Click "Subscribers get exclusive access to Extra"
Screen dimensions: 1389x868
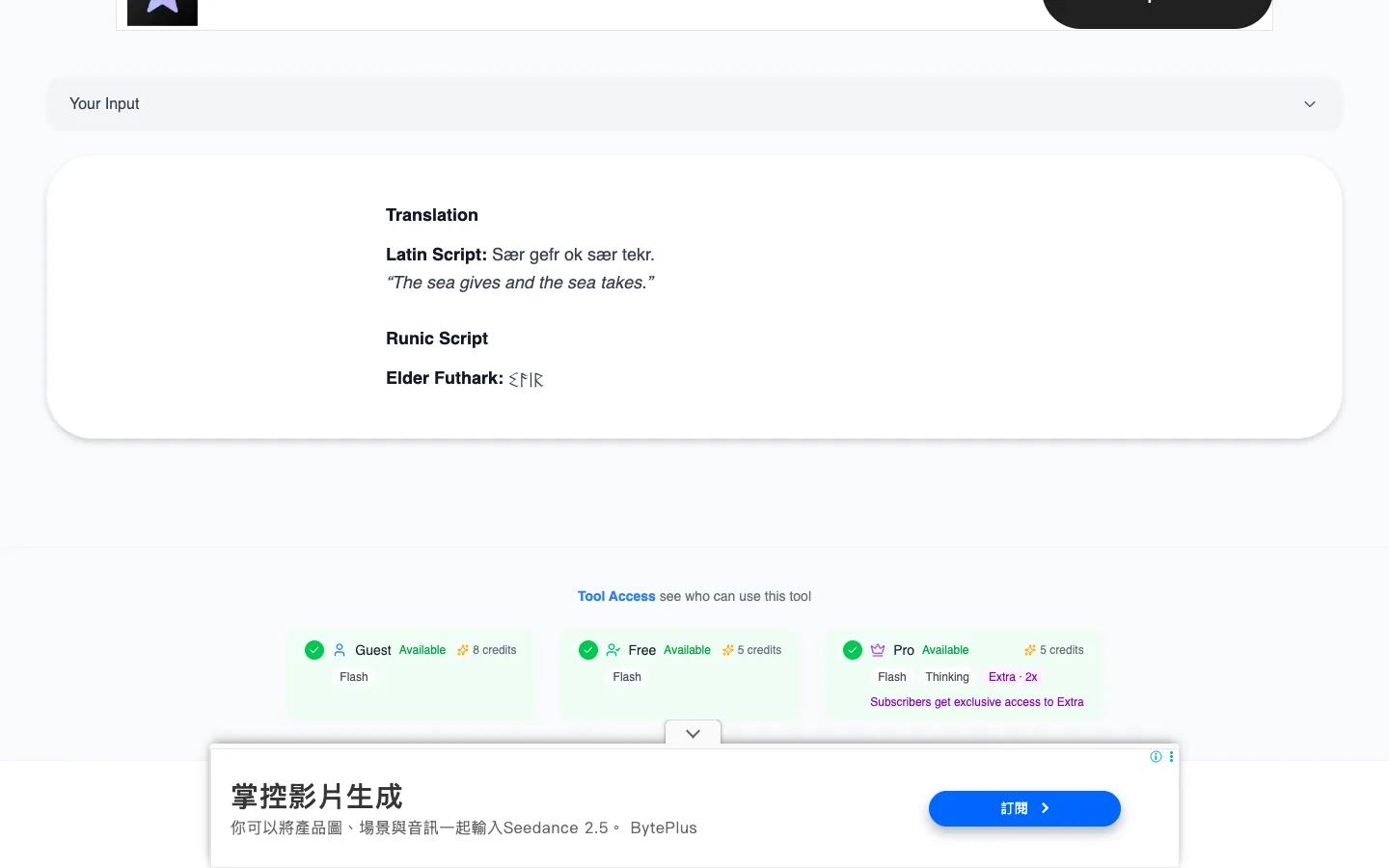click(x=977, y=702)
